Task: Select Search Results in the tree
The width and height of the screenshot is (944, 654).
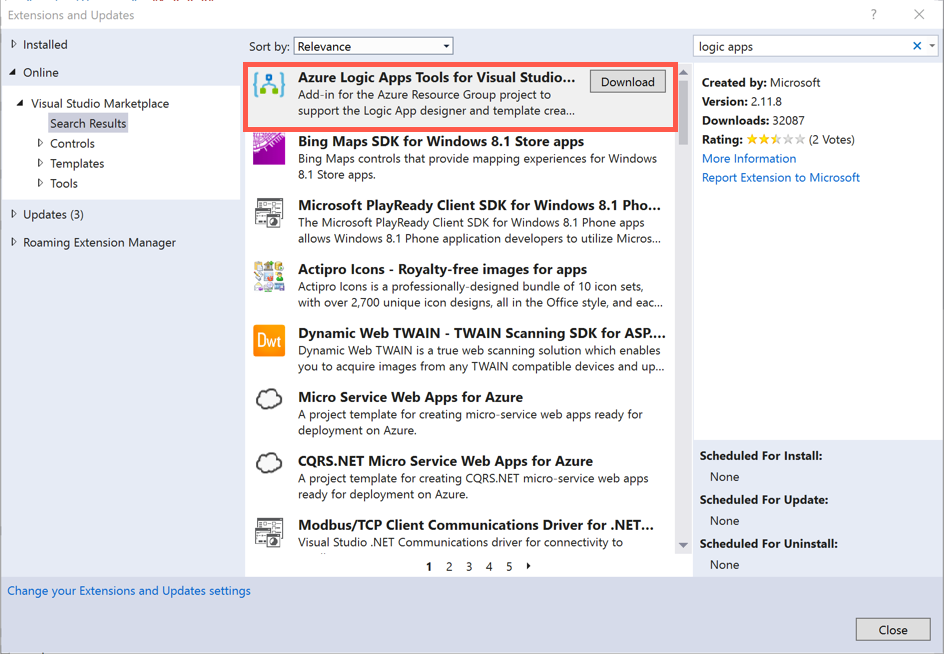Action: pos(88,123)
